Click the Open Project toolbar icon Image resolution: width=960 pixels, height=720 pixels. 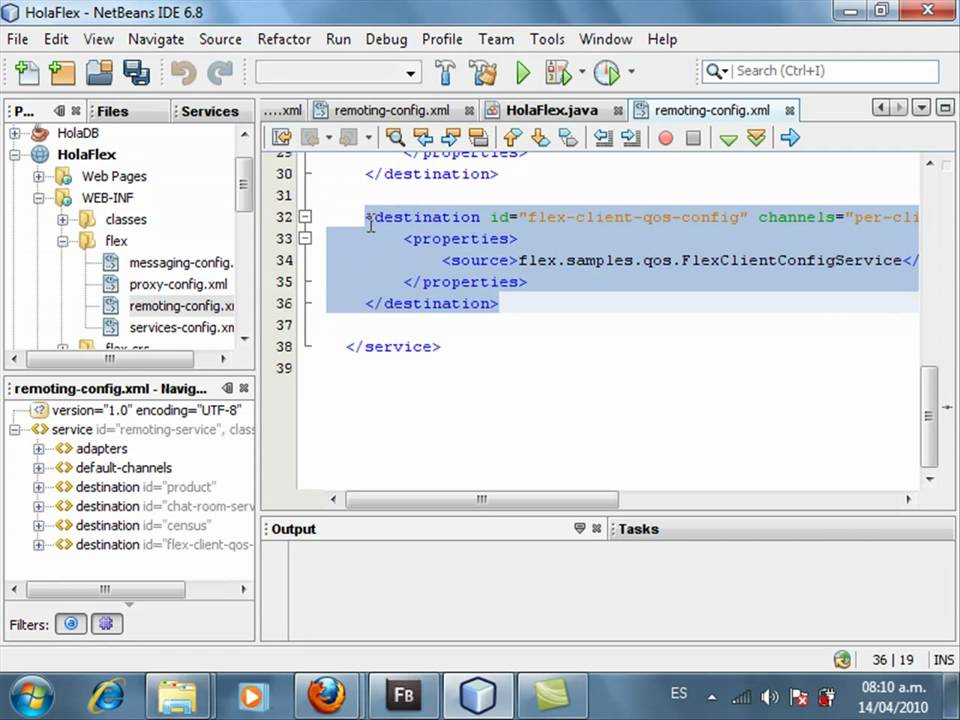click(x=99, y=72)
